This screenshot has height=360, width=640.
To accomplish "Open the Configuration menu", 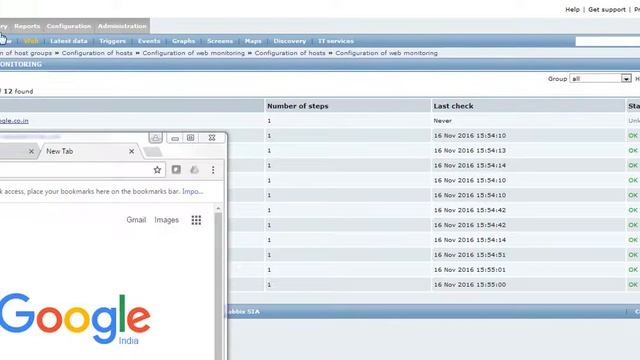I will click(69, 26).
